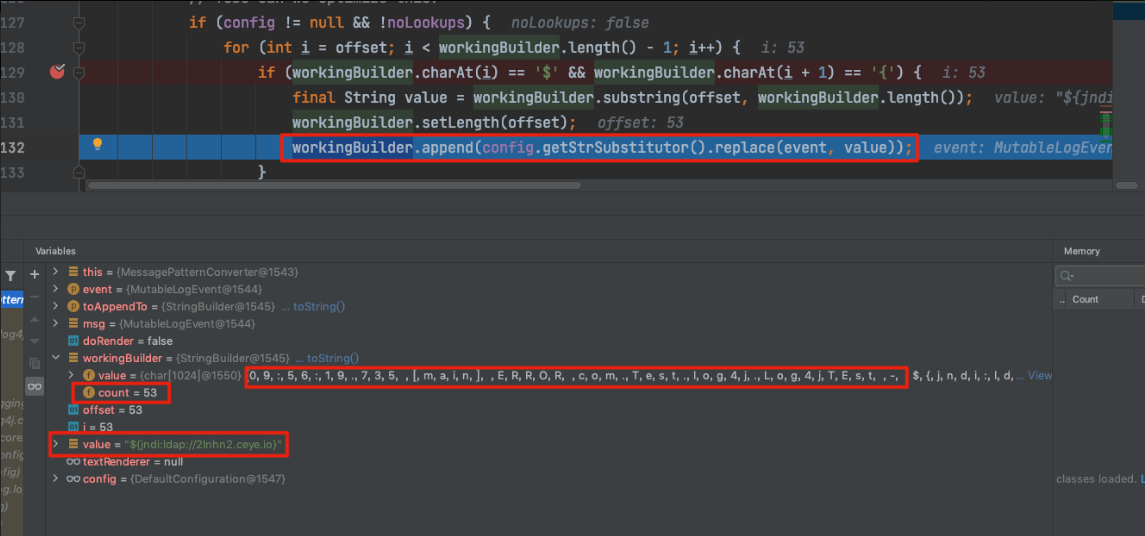Select the Memory panel tab
This screenshot has height=536, width=1145.
pos(1081,251)
